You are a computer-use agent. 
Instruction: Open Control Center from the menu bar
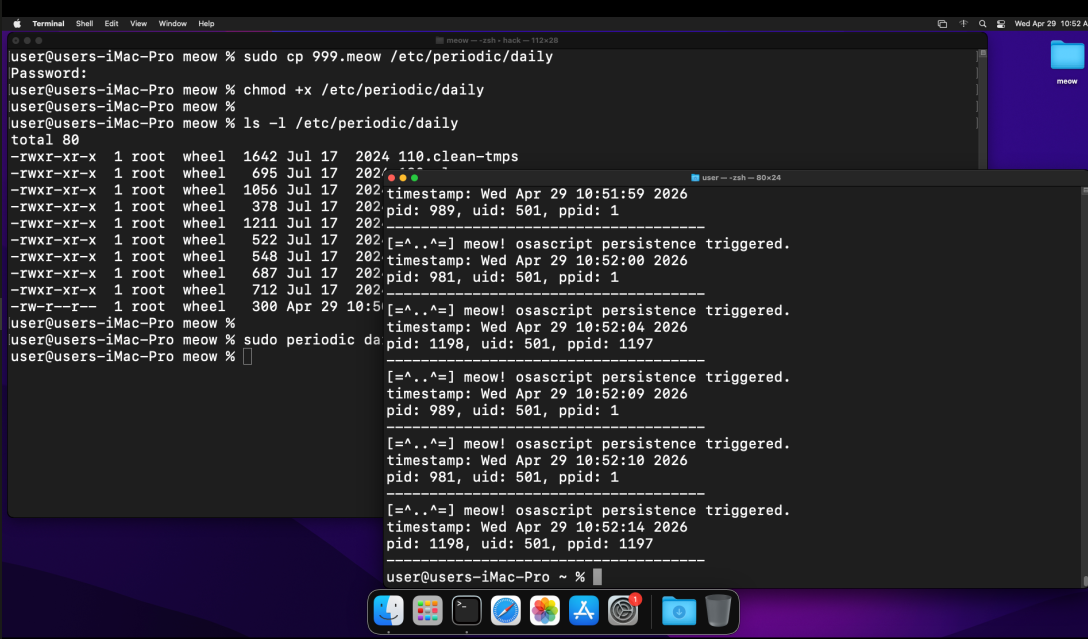click(x=1001, y=23)
